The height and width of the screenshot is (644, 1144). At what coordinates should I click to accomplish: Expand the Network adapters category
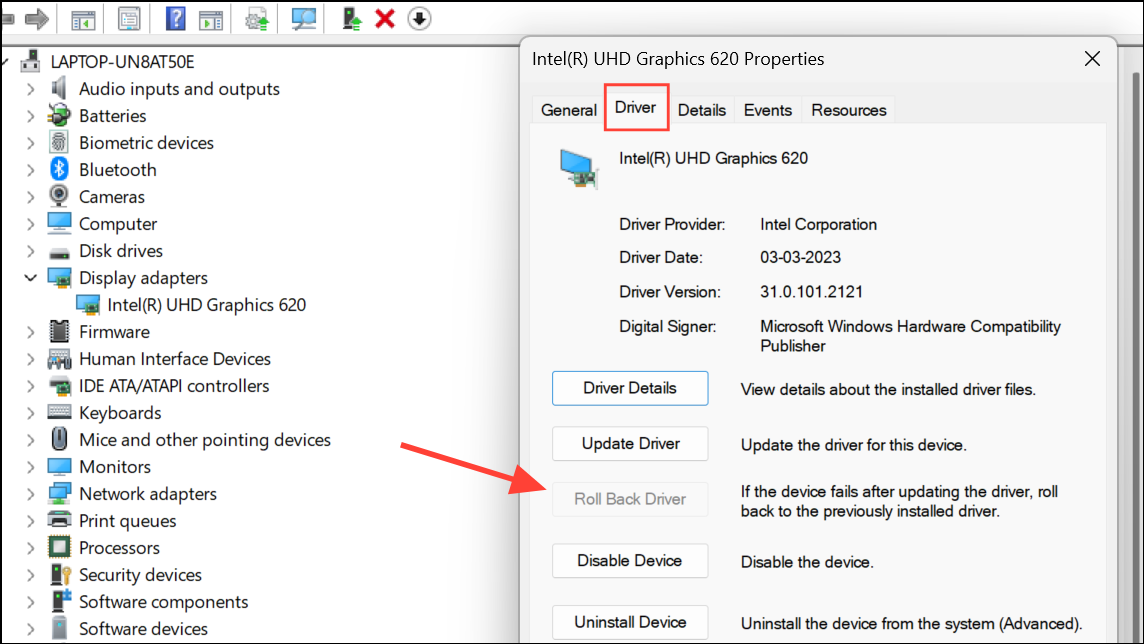pos(30,494)
